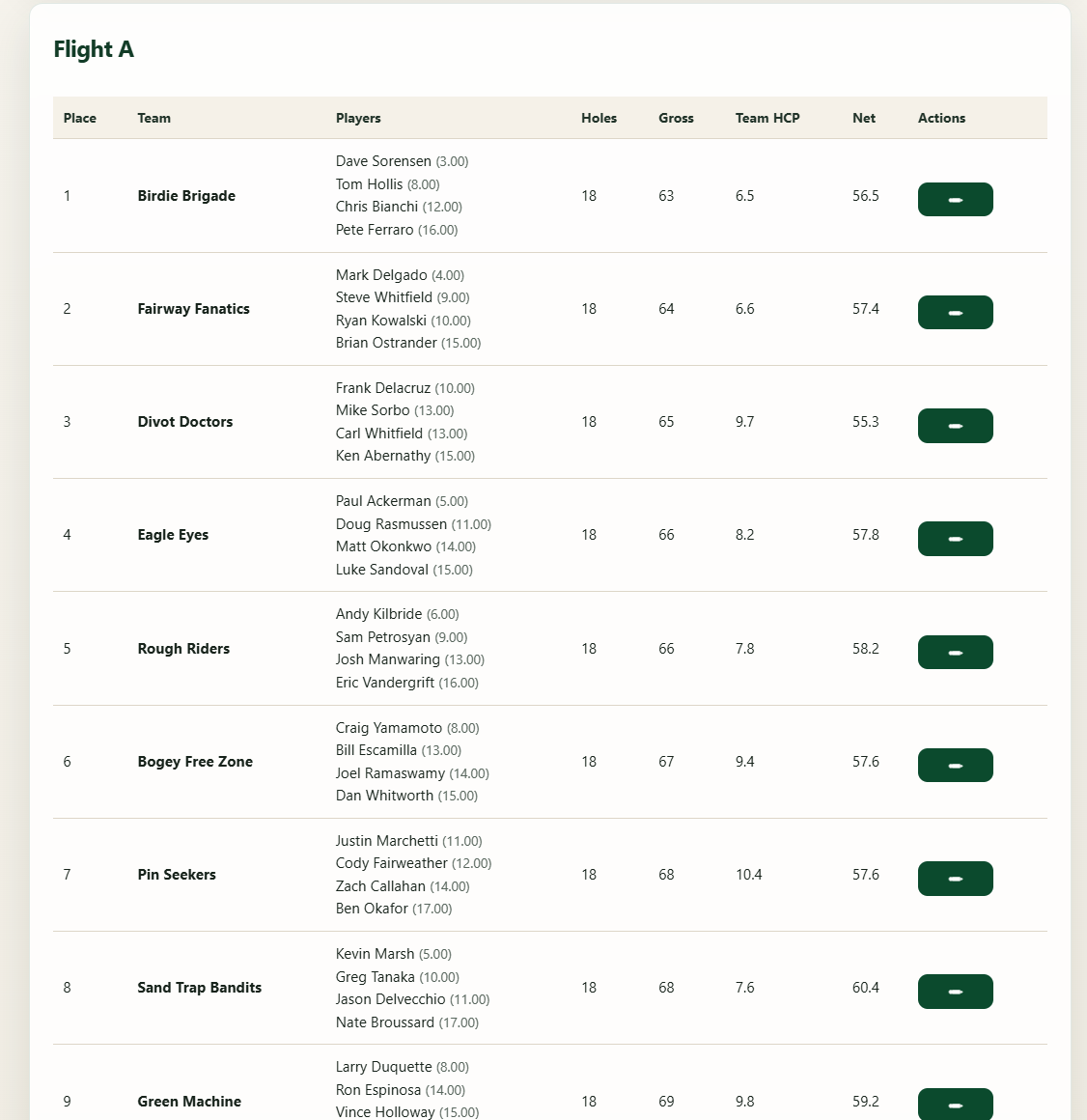Screen dimensions: 1087x1120
Task: Click player Andy Kilbride
Action: 378,614
